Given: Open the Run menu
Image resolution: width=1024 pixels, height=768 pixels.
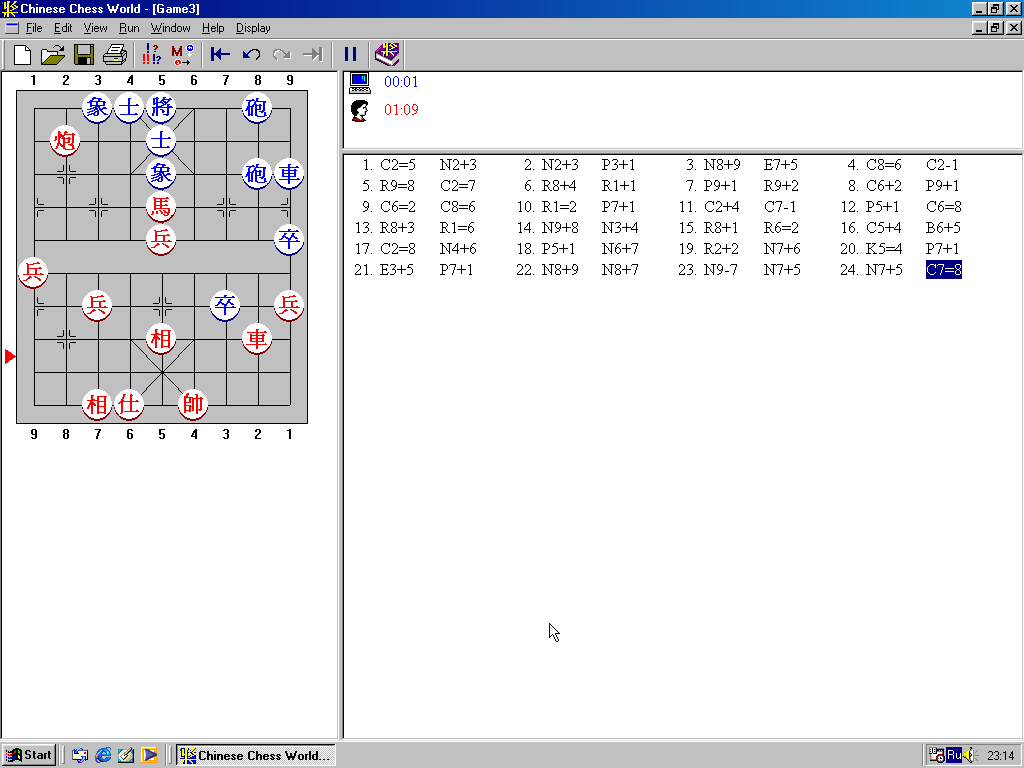Looking at the screenshot, I should click(x=129, y=28).
